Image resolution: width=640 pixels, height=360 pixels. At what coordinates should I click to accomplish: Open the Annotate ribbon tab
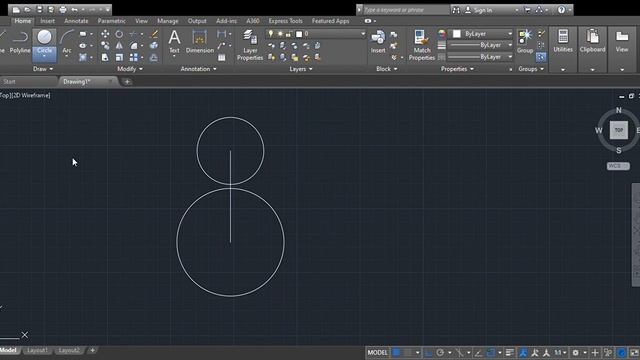pos(76,21)
